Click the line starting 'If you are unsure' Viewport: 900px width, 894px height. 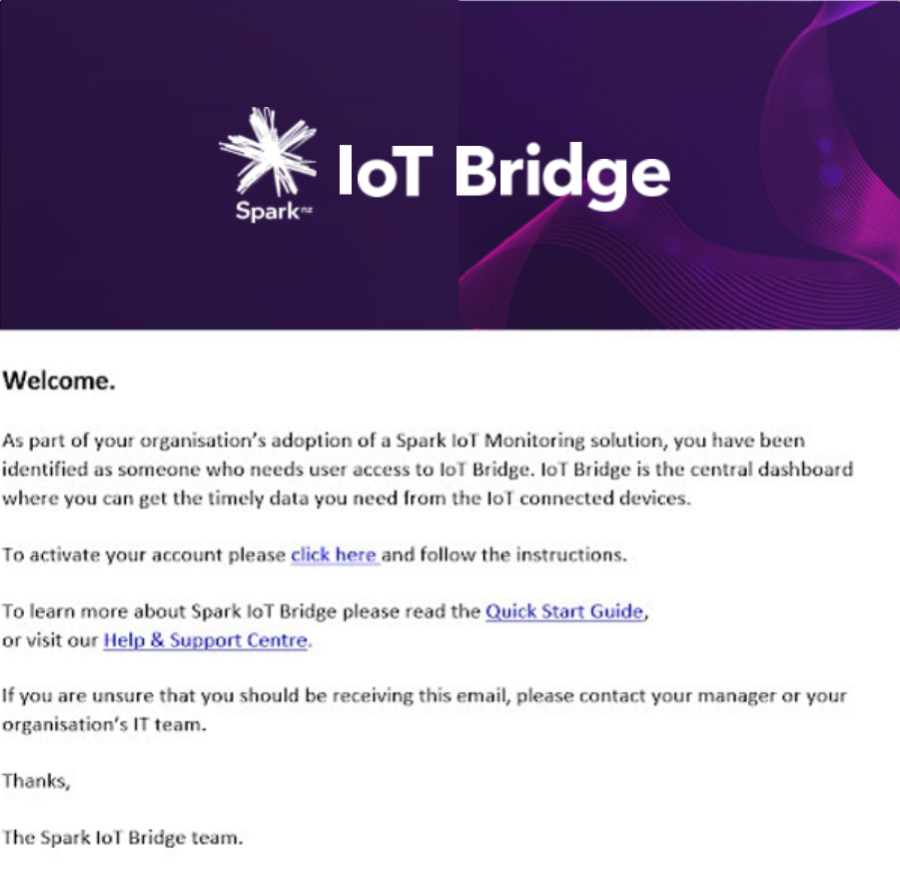tap(425, 696)
